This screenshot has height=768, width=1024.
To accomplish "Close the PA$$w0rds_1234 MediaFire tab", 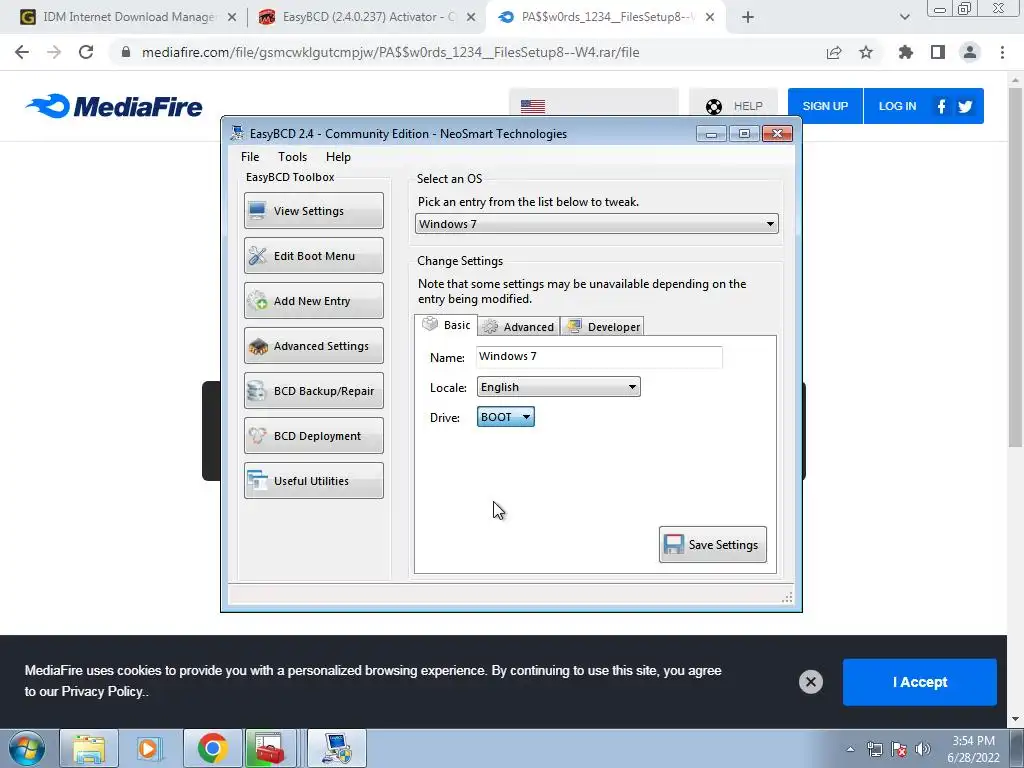I will 710,17.
